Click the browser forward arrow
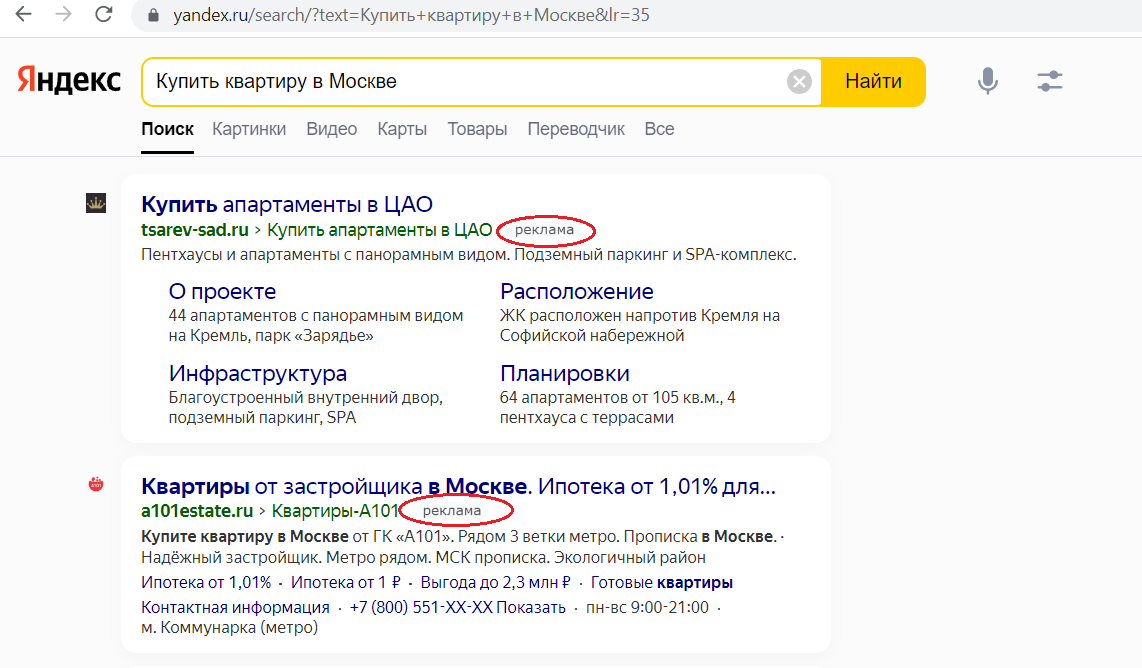This screenshot has width=1142, height=668. 63,15
